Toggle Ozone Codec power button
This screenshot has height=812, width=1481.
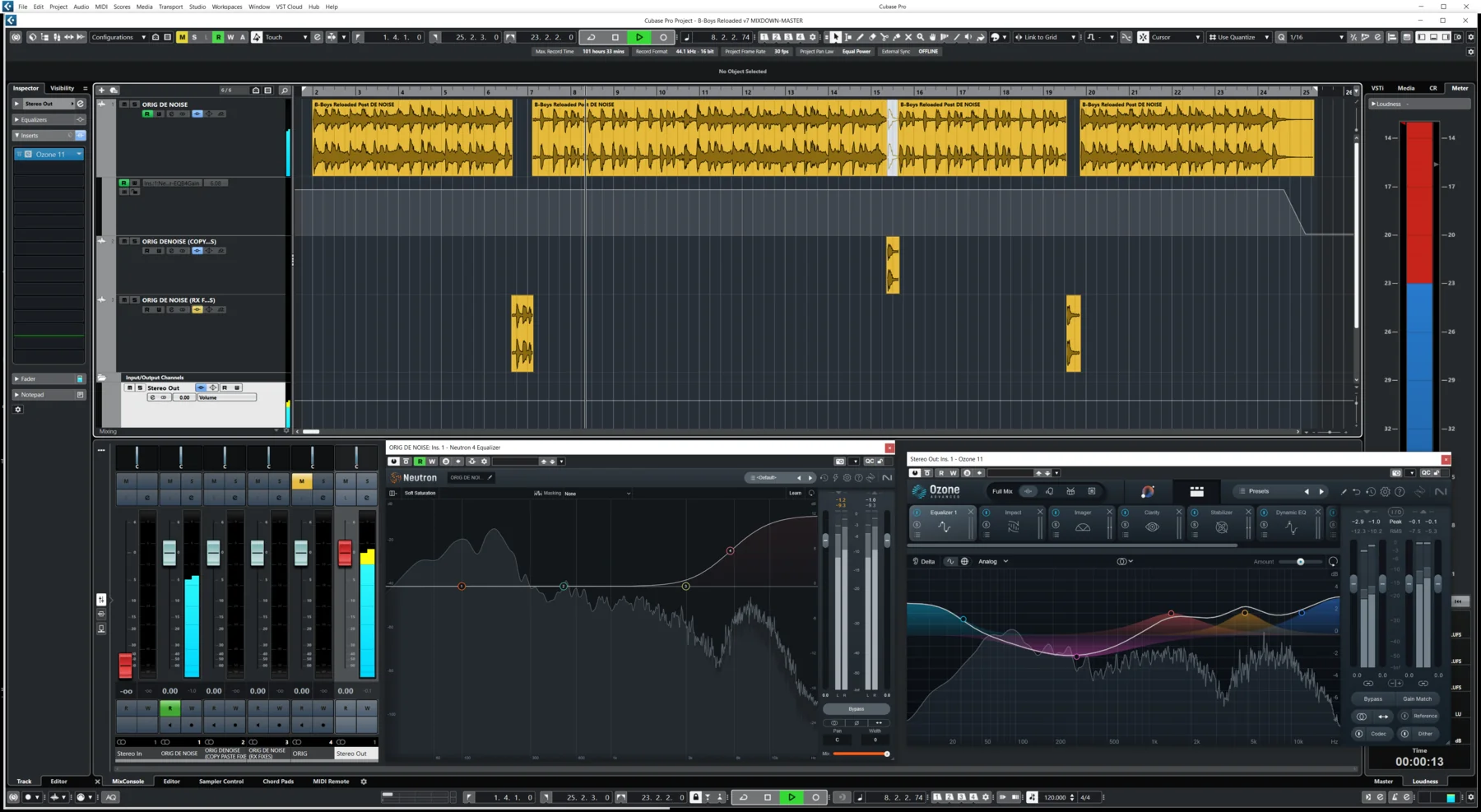1359,734
